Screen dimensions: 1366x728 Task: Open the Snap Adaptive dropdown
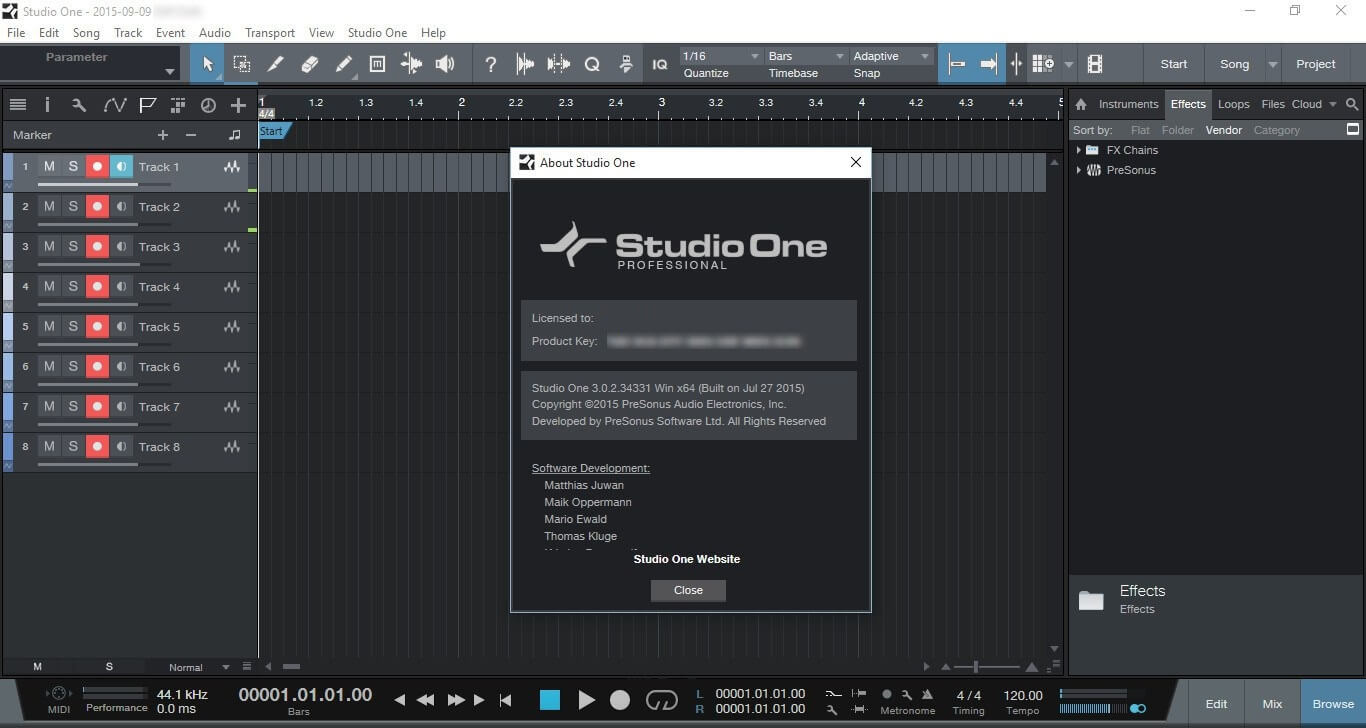pos(892,56)
